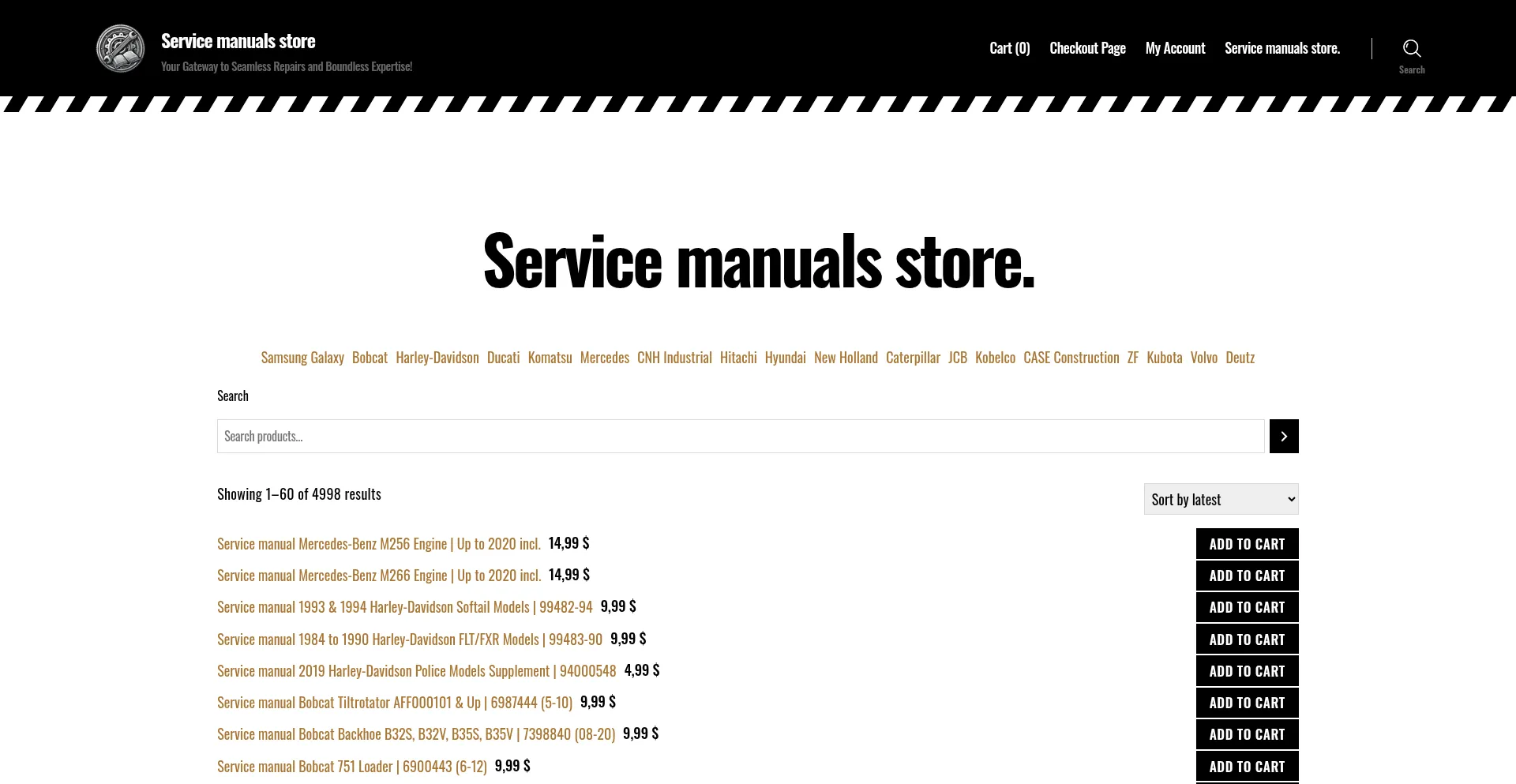Browse CASE Construction category
This screenshot has width=1516, height=784.
(x=1071, y=358)
